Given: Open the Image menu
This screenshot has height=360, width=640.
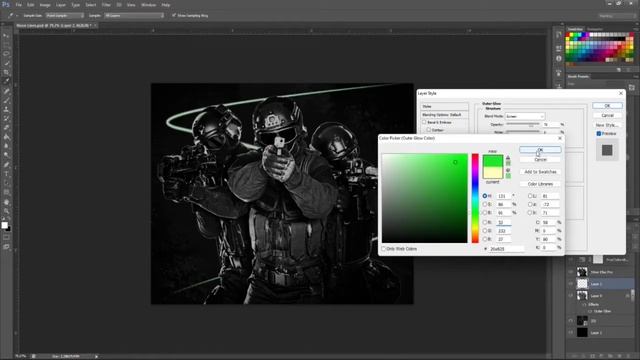Looking at the screenshot, I should pyautogui.click(x=45, y=5).
